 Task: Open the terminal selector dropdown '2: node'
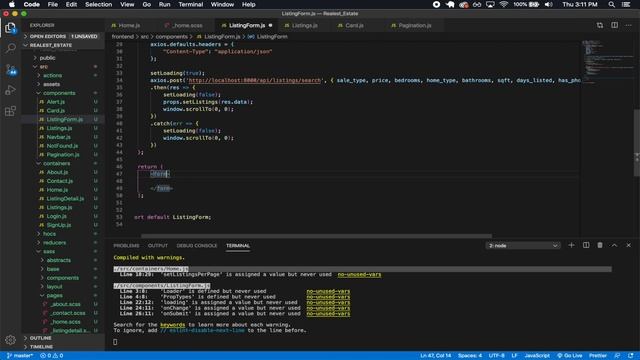[523, 246]
